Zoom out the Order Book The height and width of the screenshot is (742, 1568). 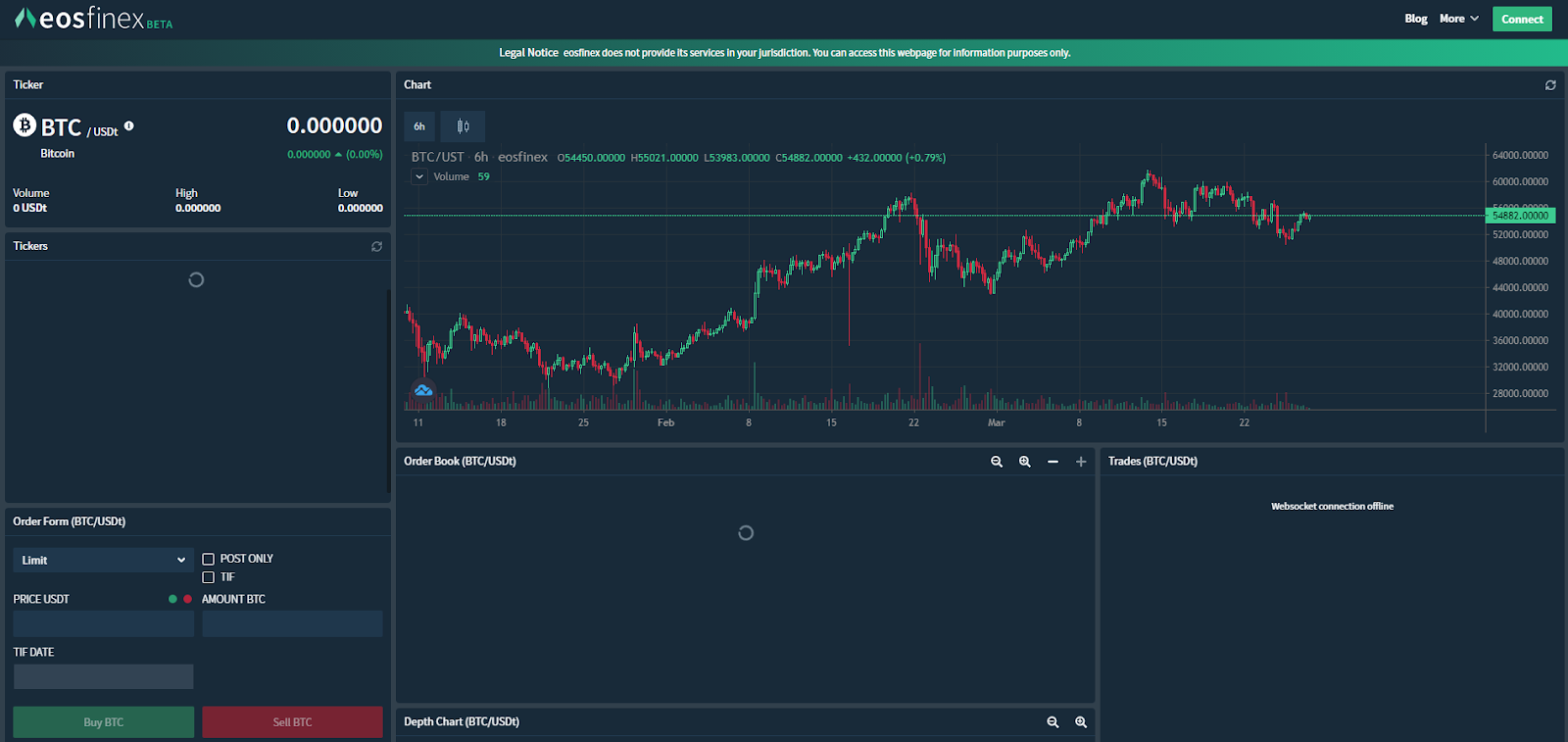click(997, 462)
